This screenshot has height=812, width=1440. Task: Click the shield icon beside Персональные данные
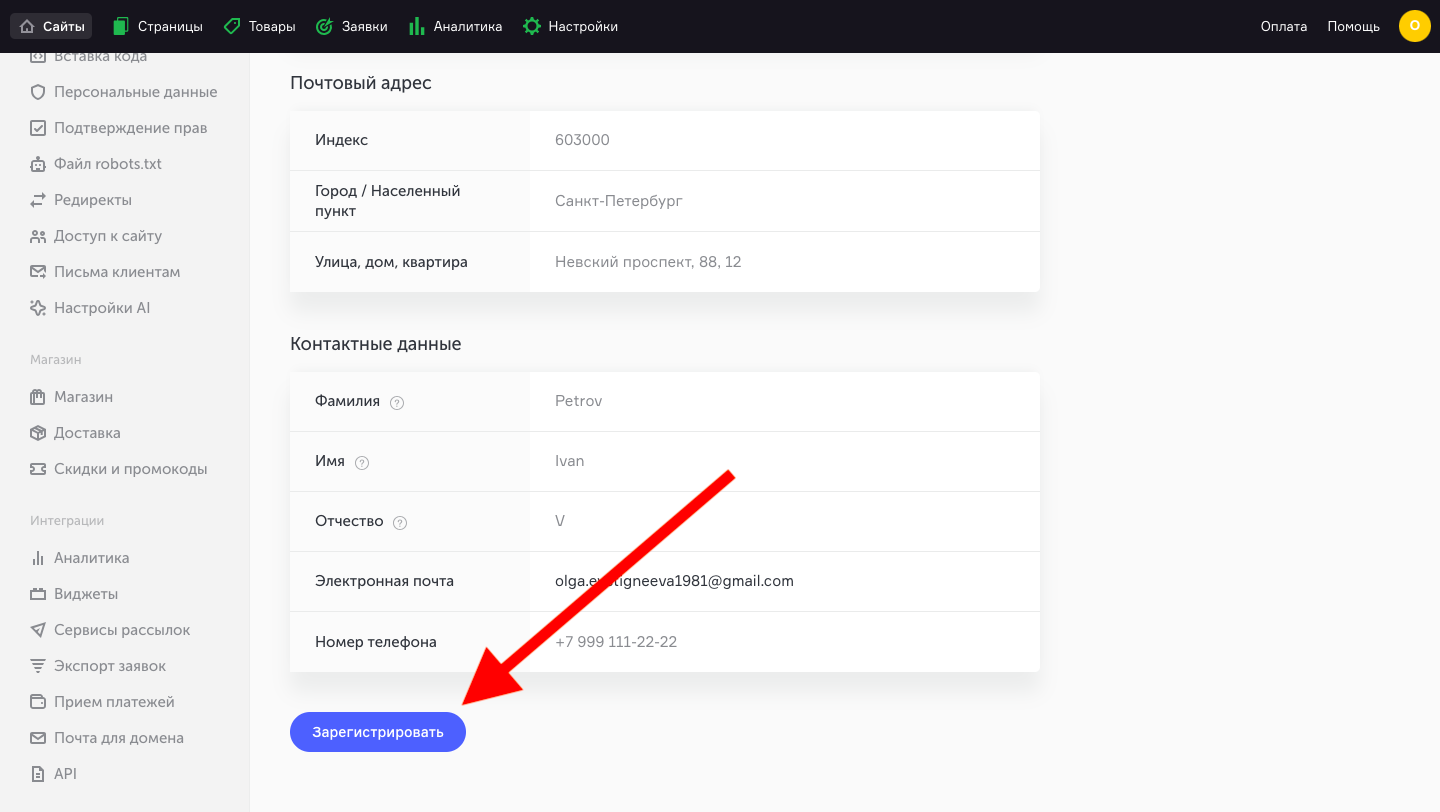pyautogui.click(x=38, y=92)
